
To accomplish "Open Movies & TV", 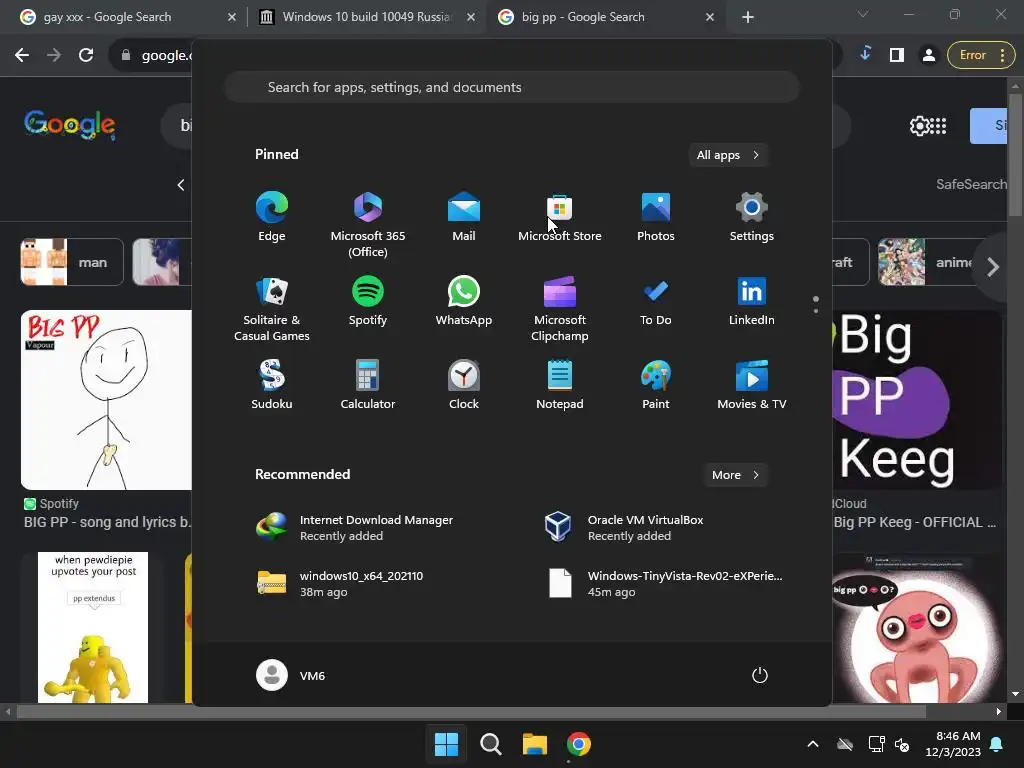I will point(752,385).
